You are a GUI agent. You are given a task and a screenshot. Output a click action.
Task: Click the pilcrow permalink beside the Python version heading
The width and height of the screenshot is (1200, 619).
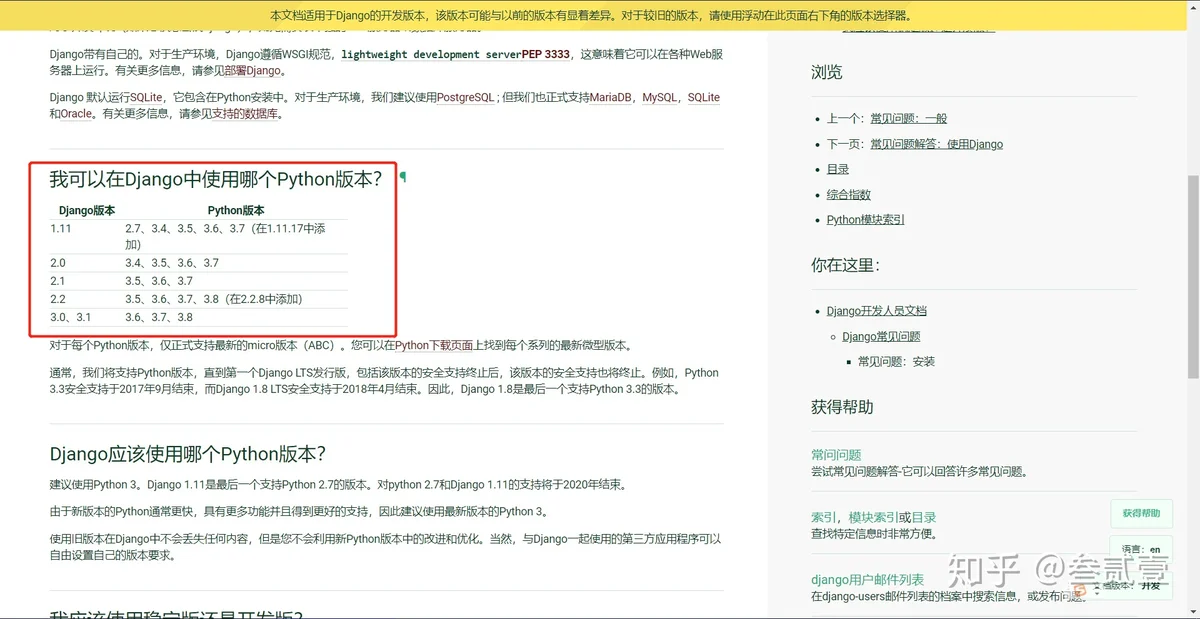pyautogui.click(x=403, y=177)
